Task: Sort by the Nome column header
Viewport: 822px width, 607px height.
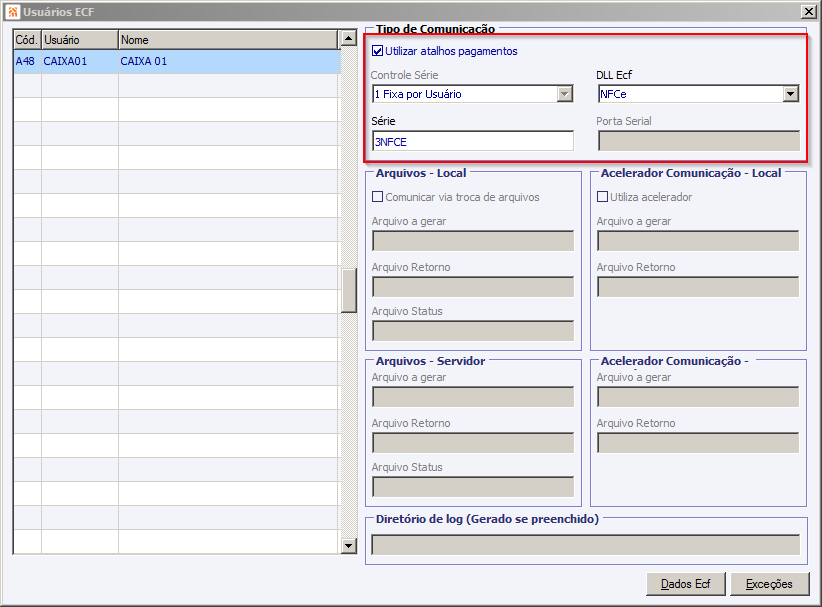Action: 228,40
